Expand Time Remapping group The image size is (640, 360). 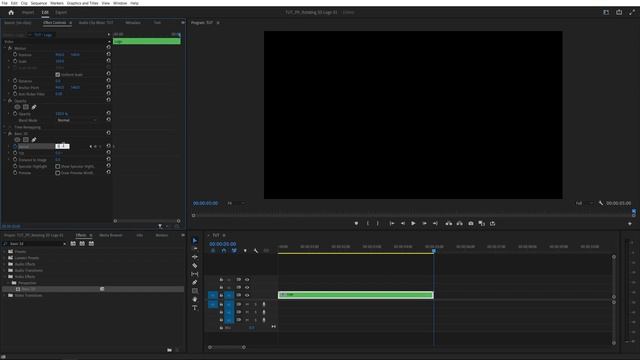[5, 127]
